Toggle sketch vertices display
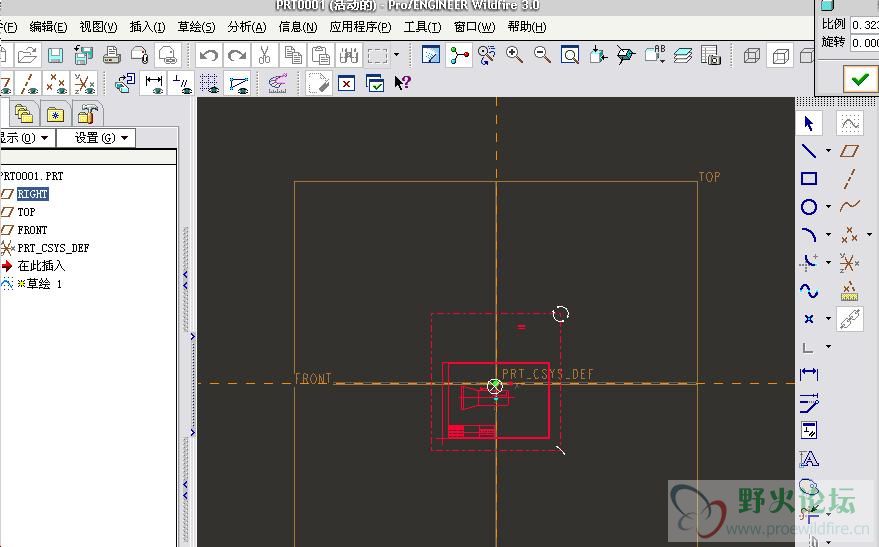Screen dimensions: 879x547 tap(238, 84)
